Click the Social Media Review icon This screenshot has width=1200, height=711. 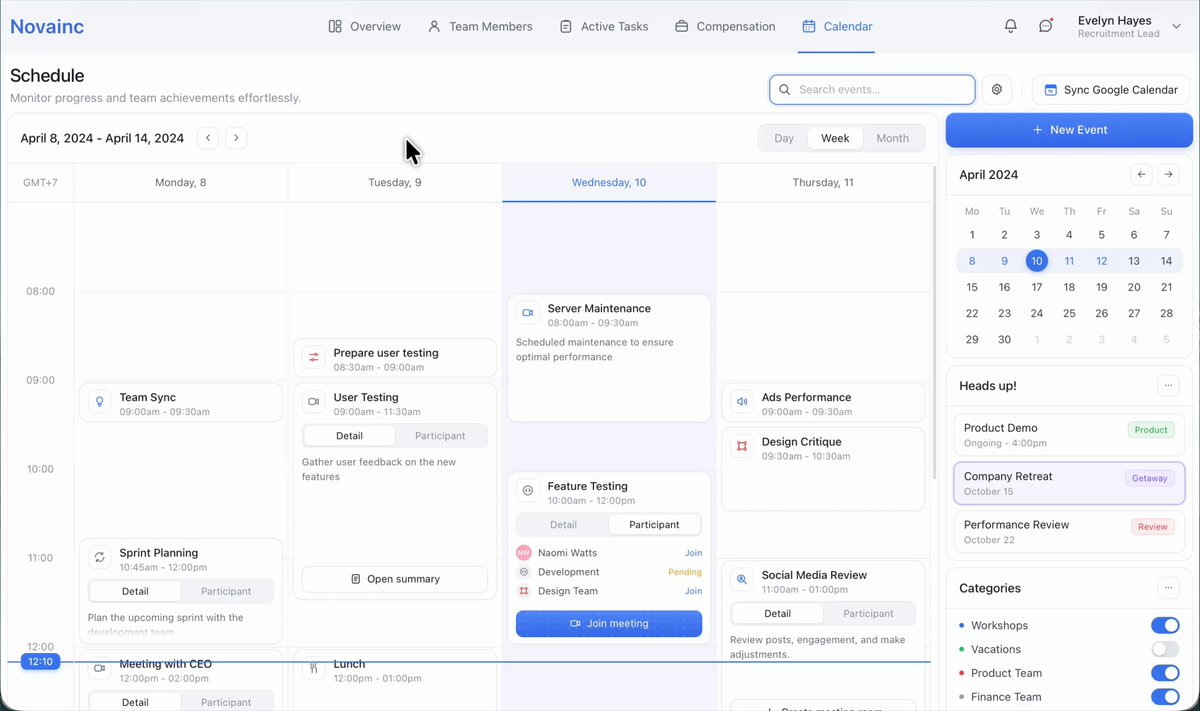pos(742,579)
